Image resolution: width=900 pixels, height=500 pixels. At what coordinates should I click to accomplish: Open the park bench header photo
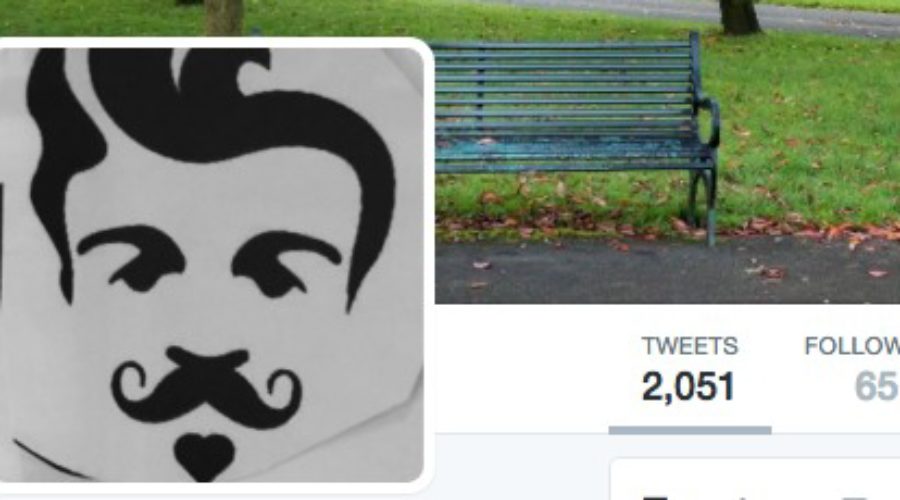(666, 152)
